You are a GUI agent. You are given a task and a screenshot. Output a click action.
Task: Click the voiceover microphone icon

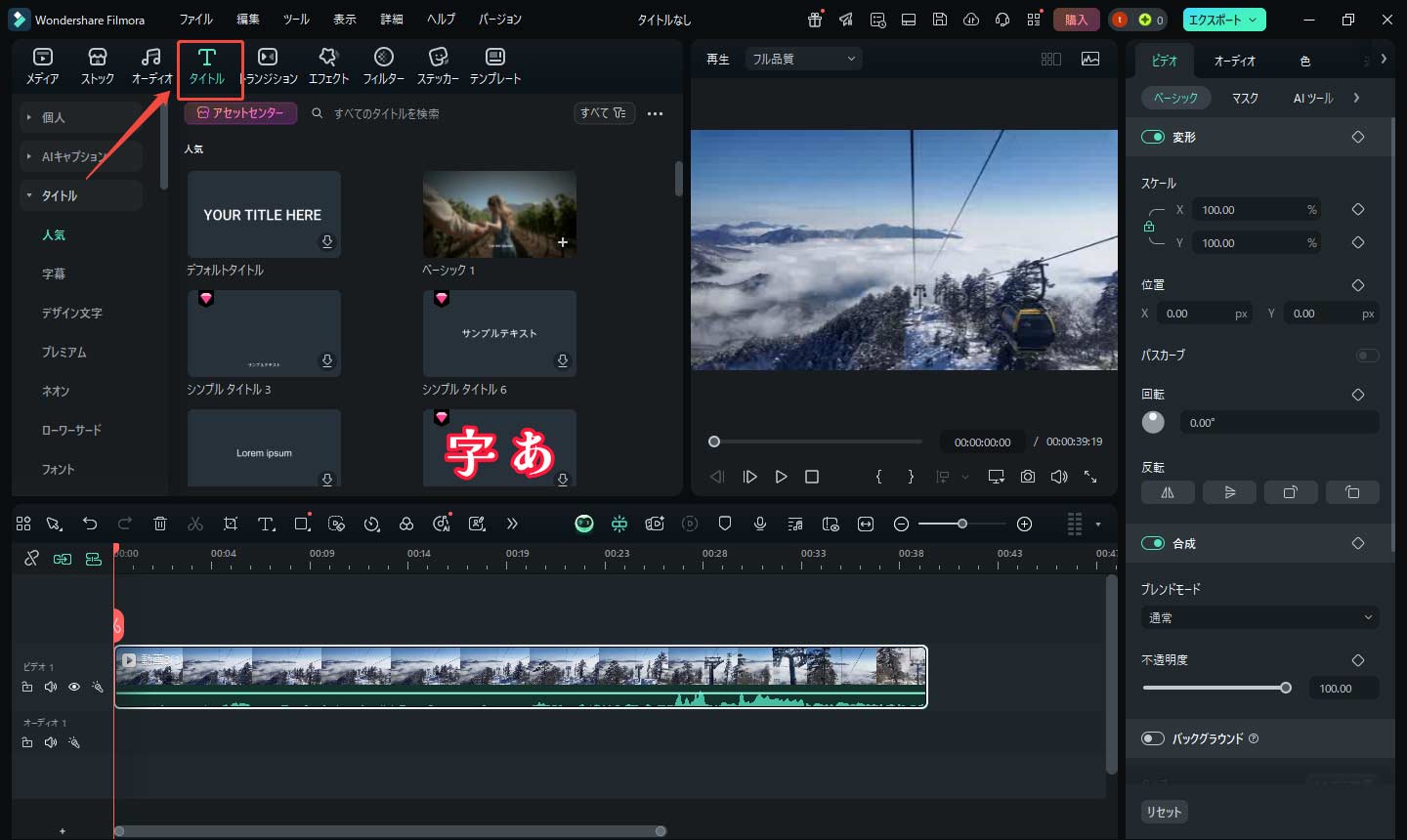tap(759, 525)
